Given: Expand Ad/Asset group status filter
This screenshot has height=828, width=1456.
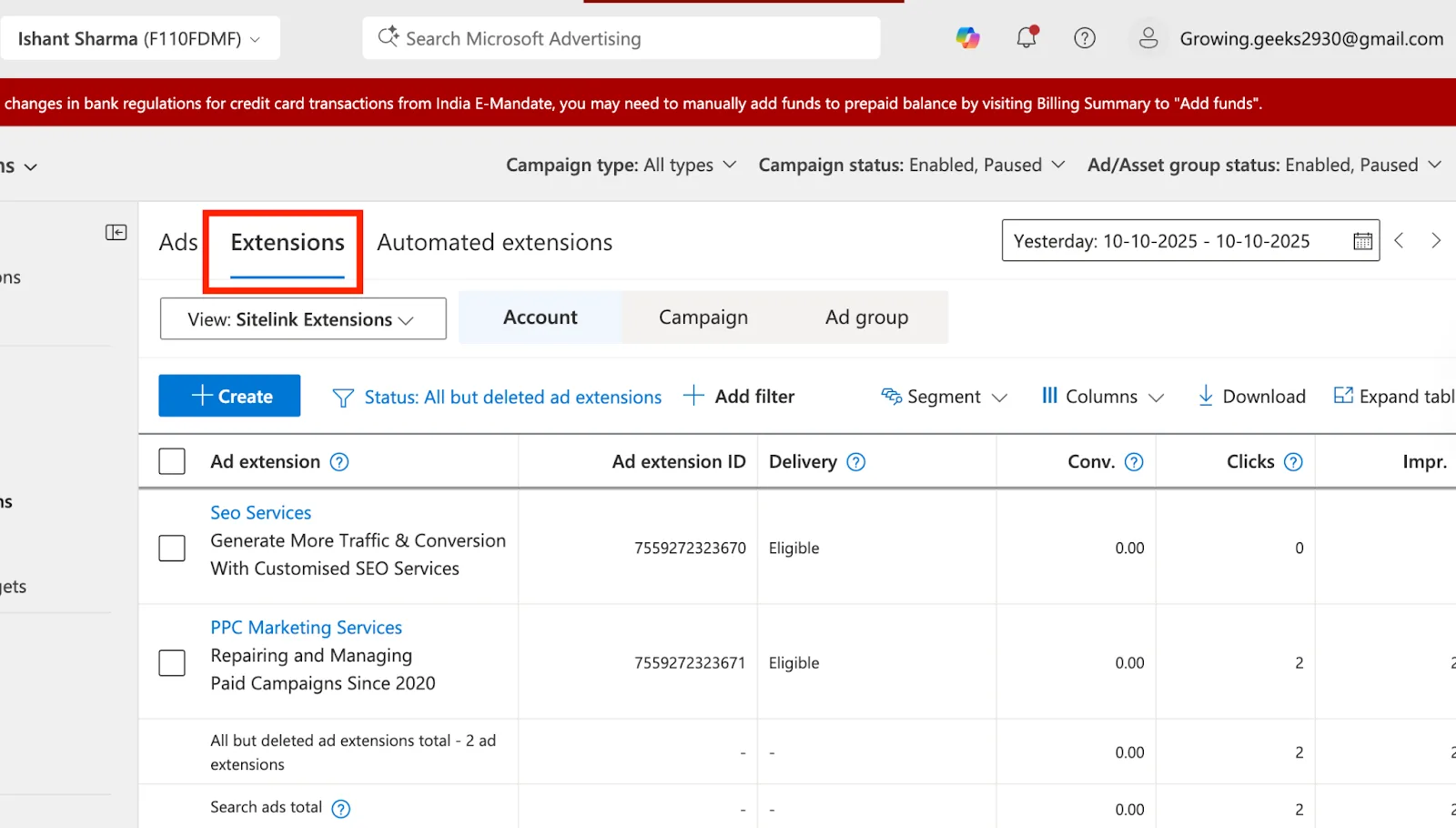Looking at the screenshot, I should [x=1265, y=165].
